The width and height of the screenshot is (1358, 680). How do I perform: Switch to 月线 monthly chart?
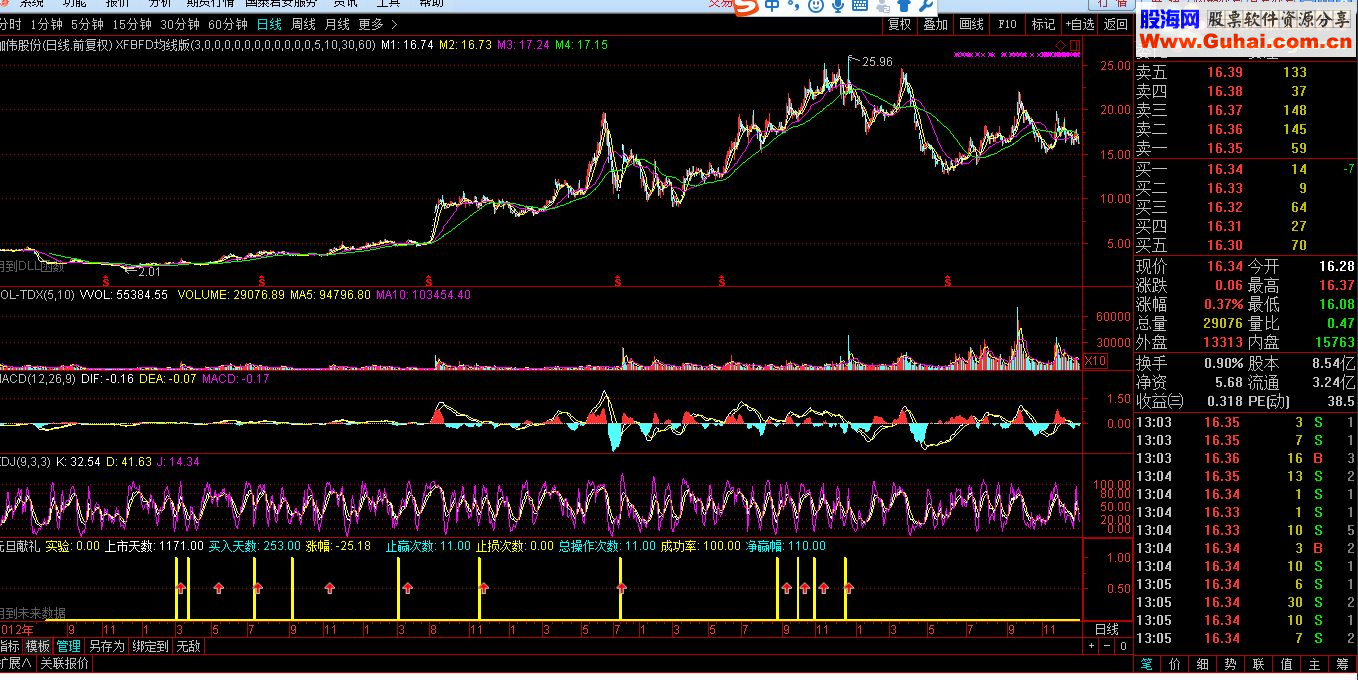coord(337,24)
